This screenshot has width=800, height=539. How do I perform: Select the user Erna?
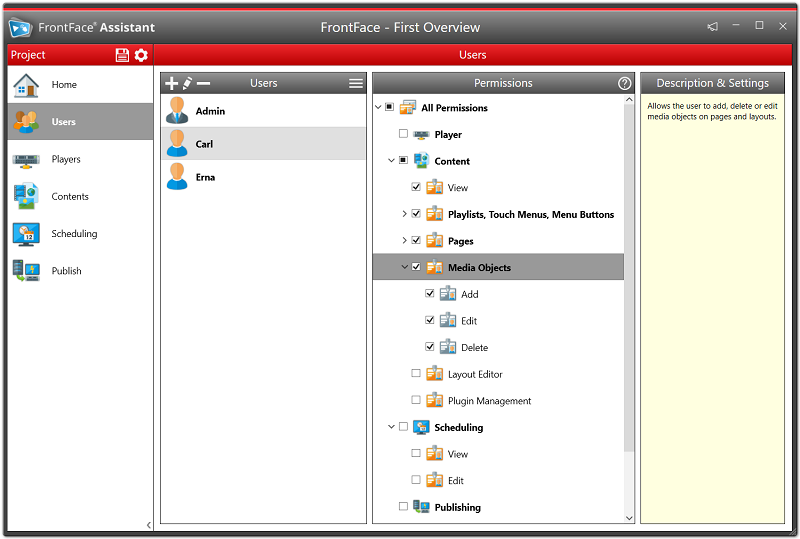205,177
